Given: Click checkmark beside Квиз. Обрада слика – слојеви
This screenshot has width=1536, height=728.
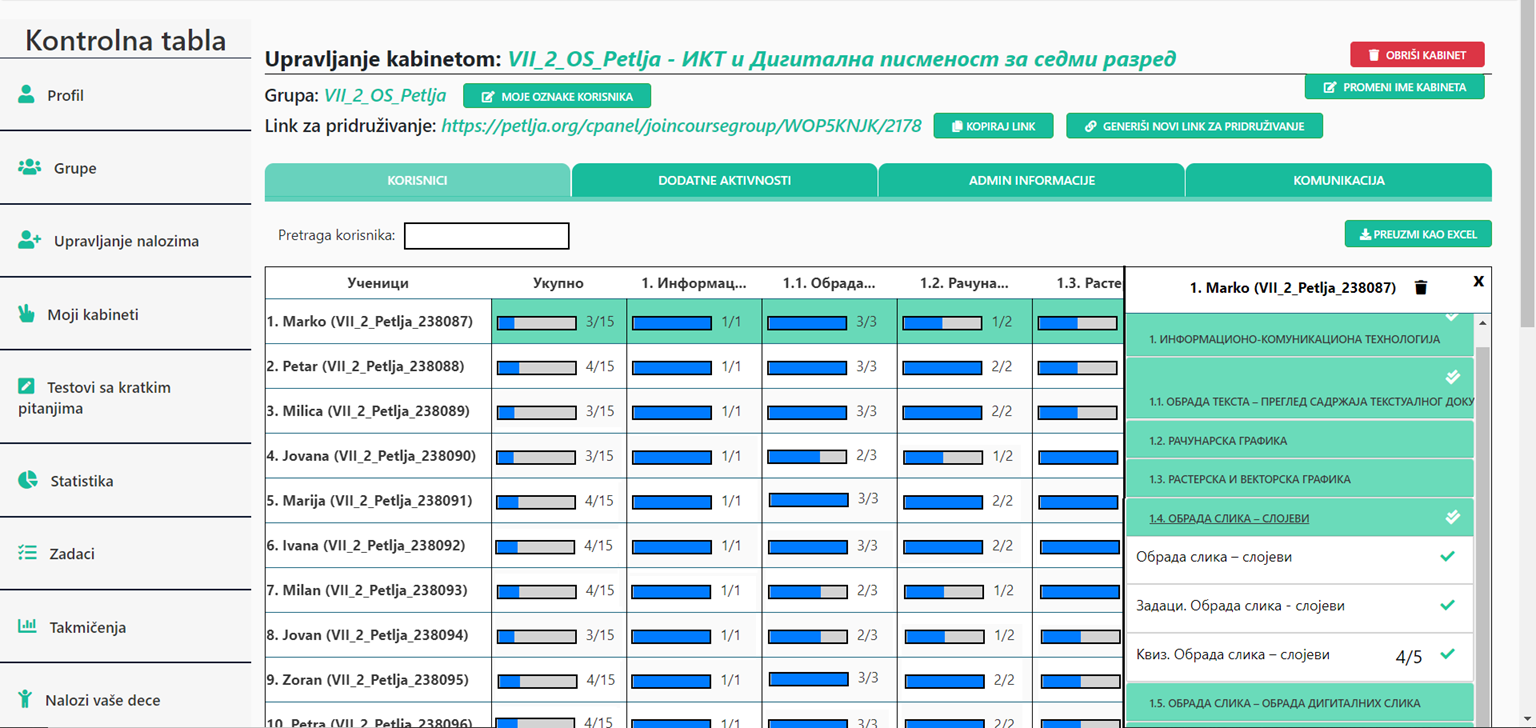Looking at the screenshot, I should point(1447,654).
